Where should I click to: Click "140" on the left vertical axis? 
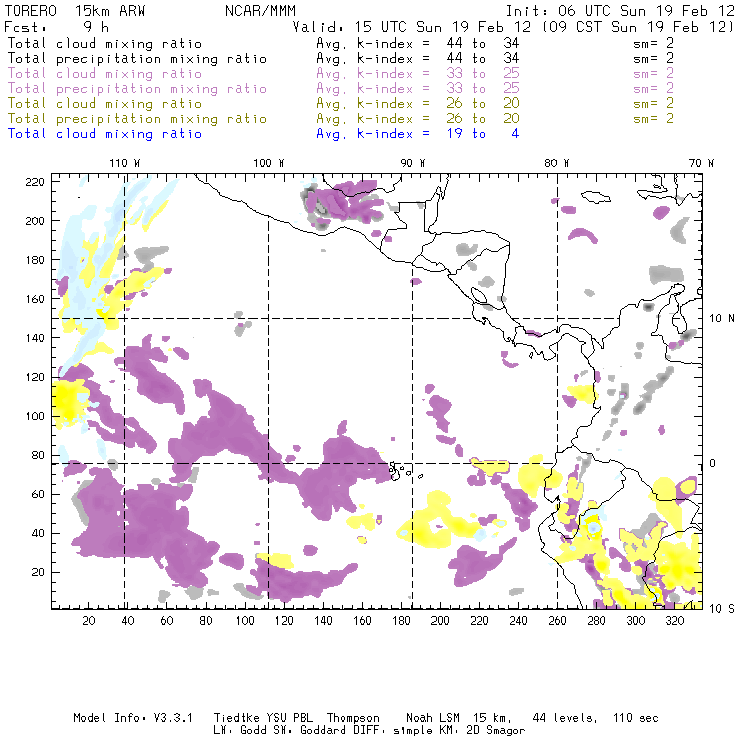click(x=35, y=338)
